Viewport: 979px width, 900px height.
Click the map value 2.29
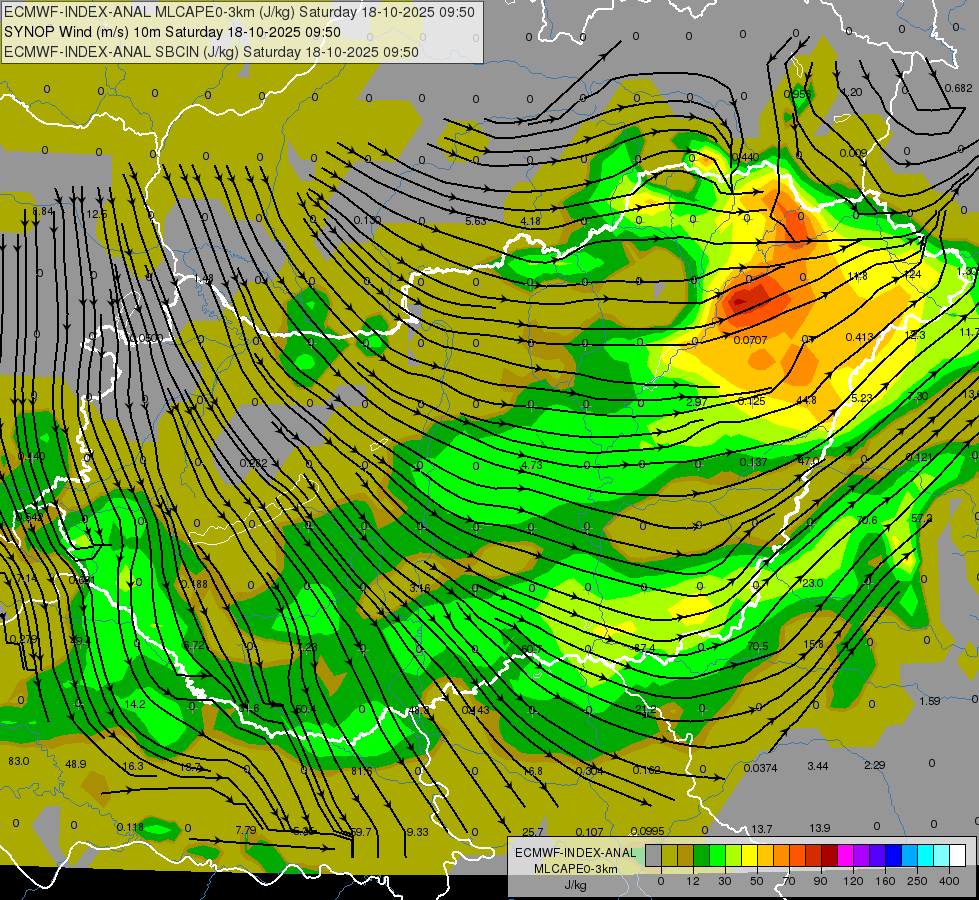point(875,764)
